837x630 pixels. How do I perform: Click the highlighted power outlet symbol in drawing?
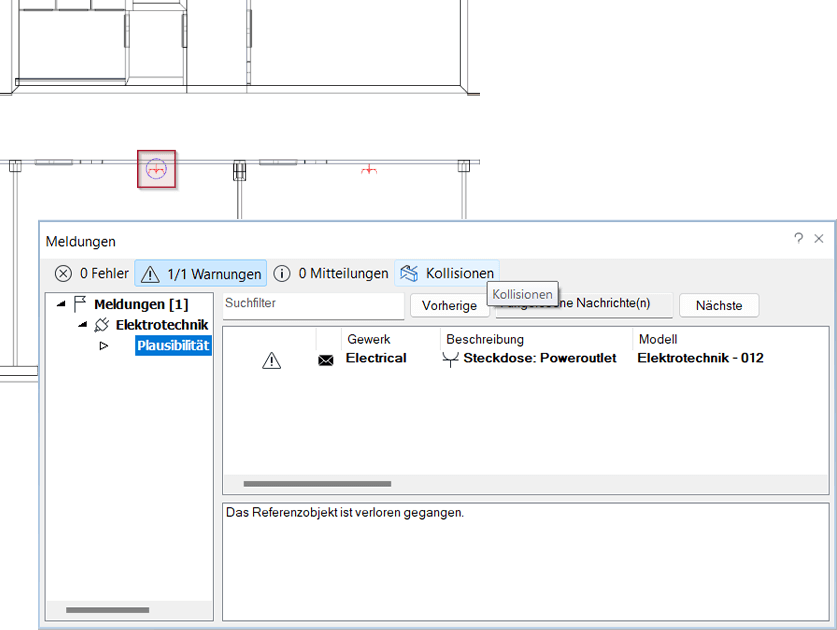pos(156,169)
